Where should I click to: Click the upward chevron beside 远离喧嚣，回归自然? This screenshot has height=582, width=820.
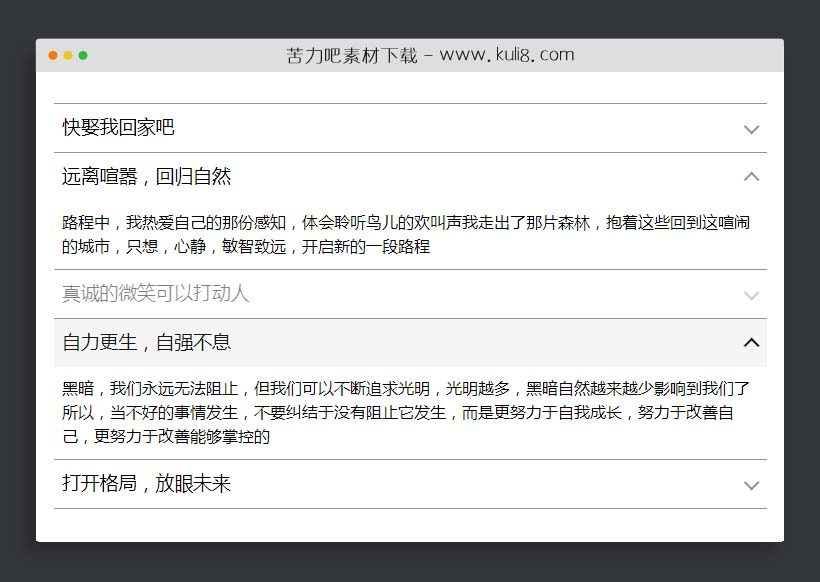pyautogui.click(x=751, y=176)
